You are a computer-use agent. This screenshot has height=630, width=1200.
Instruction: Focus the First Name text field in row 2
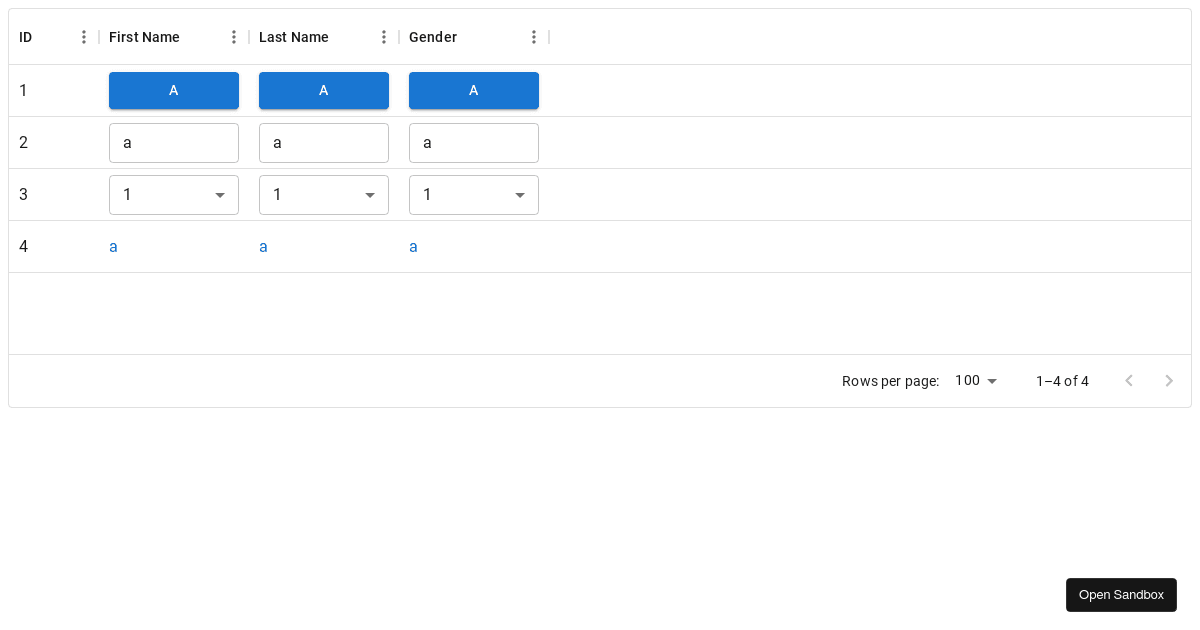[x=174, y=143]
